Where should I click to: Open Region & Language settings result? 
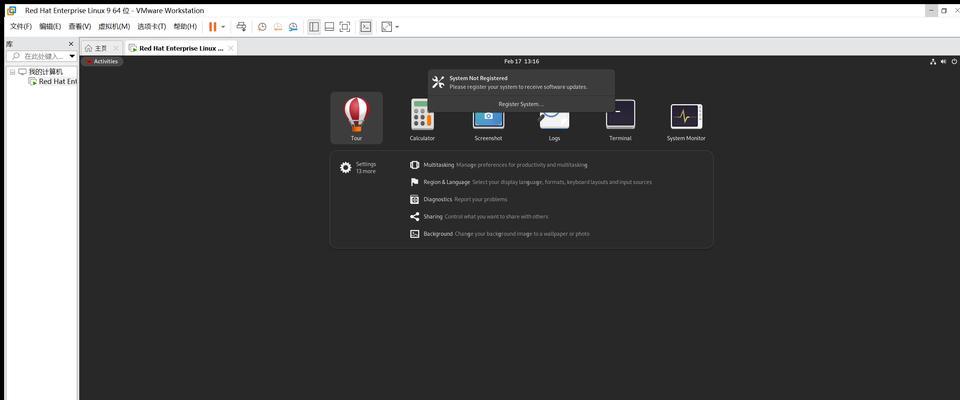[x=530, y=182]
